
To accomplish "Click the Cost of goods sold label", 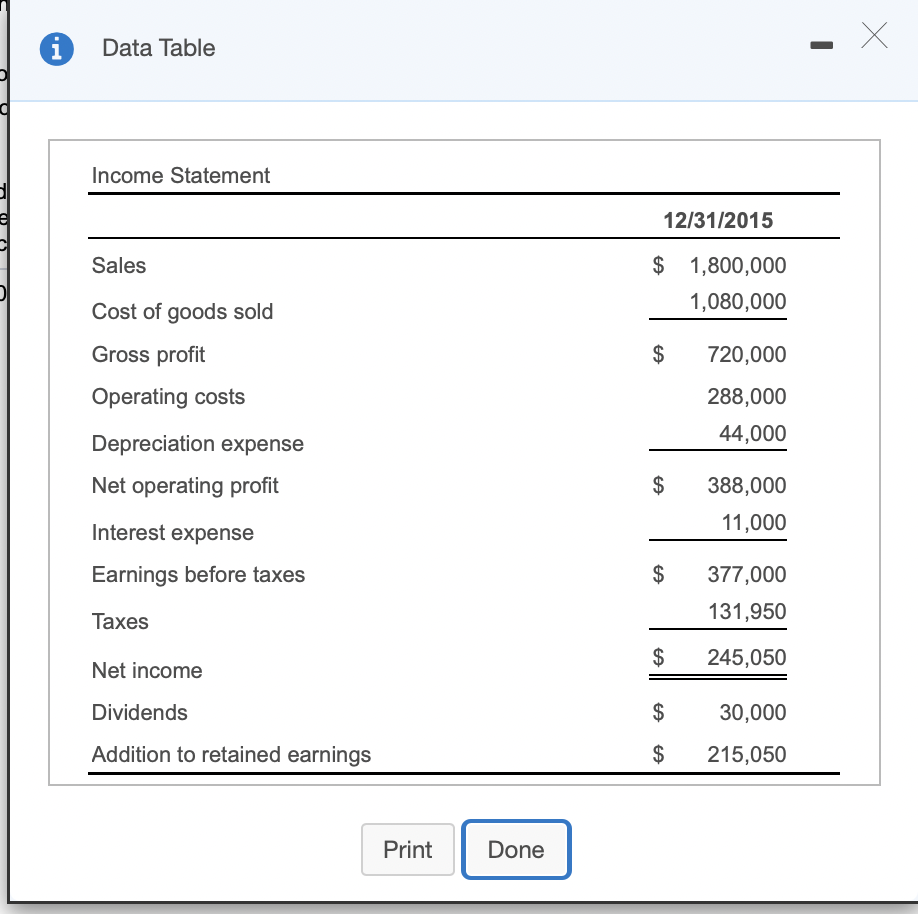I will click(182, 311).
